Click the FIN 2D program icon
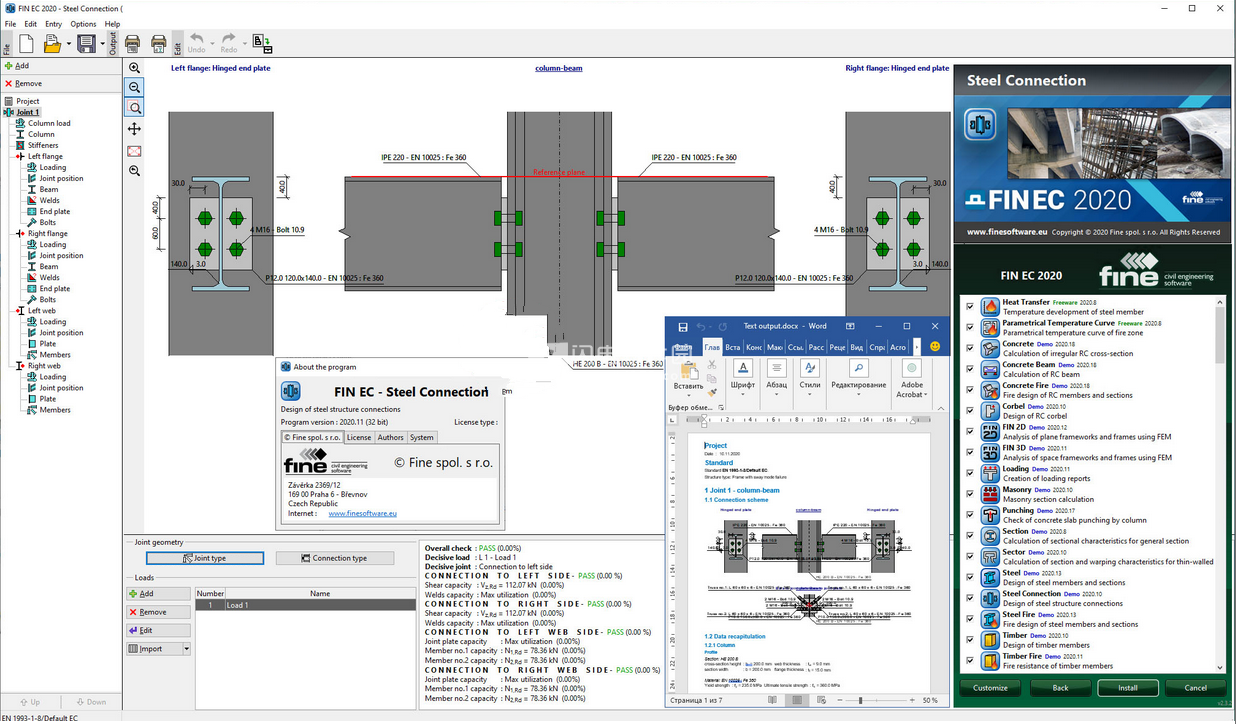This screenshot has height=724, width=1236. [990, 431]
